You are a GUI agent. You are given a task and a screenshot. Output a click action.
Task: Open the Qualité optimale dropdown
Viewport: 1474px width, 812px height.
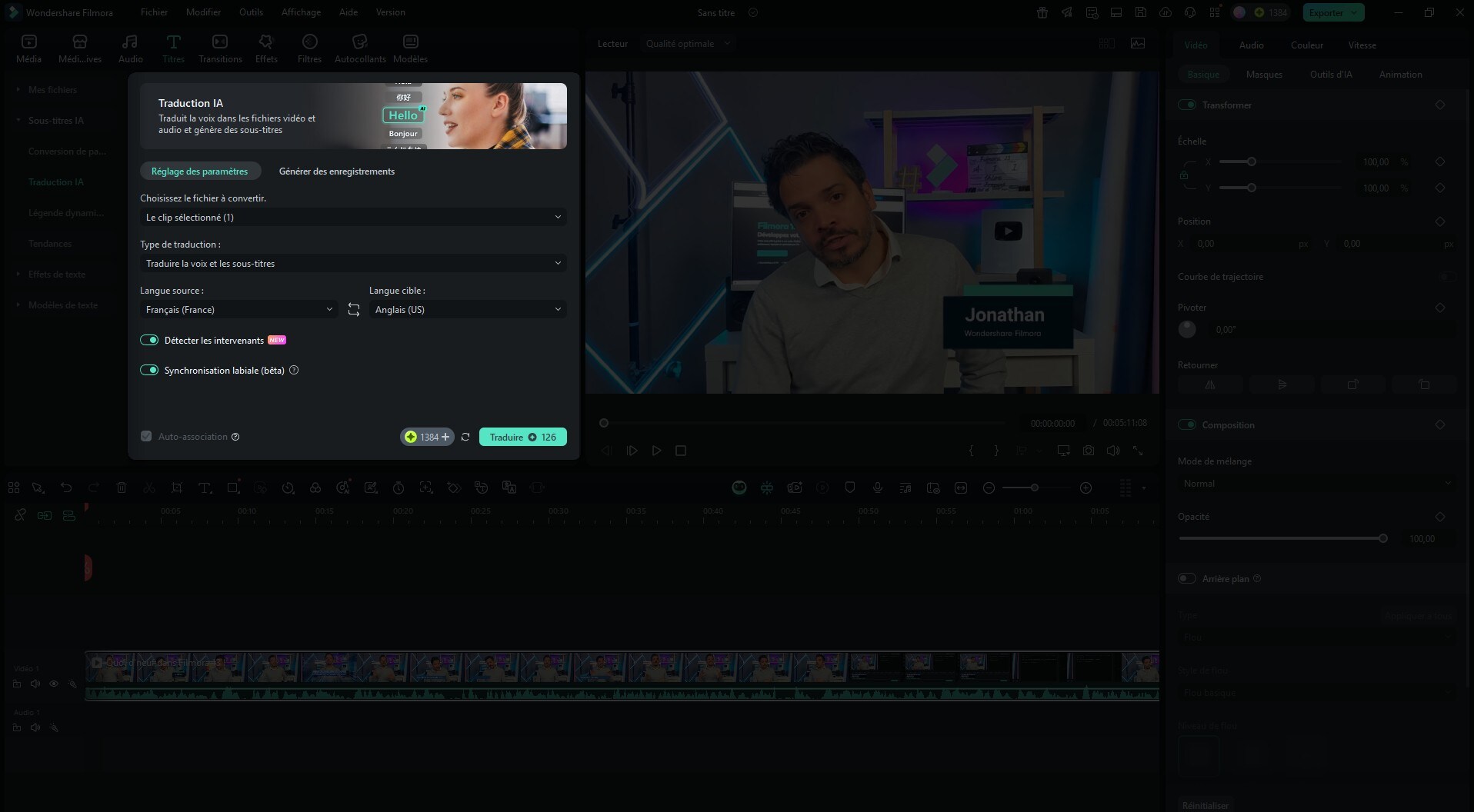coord(688,44)
